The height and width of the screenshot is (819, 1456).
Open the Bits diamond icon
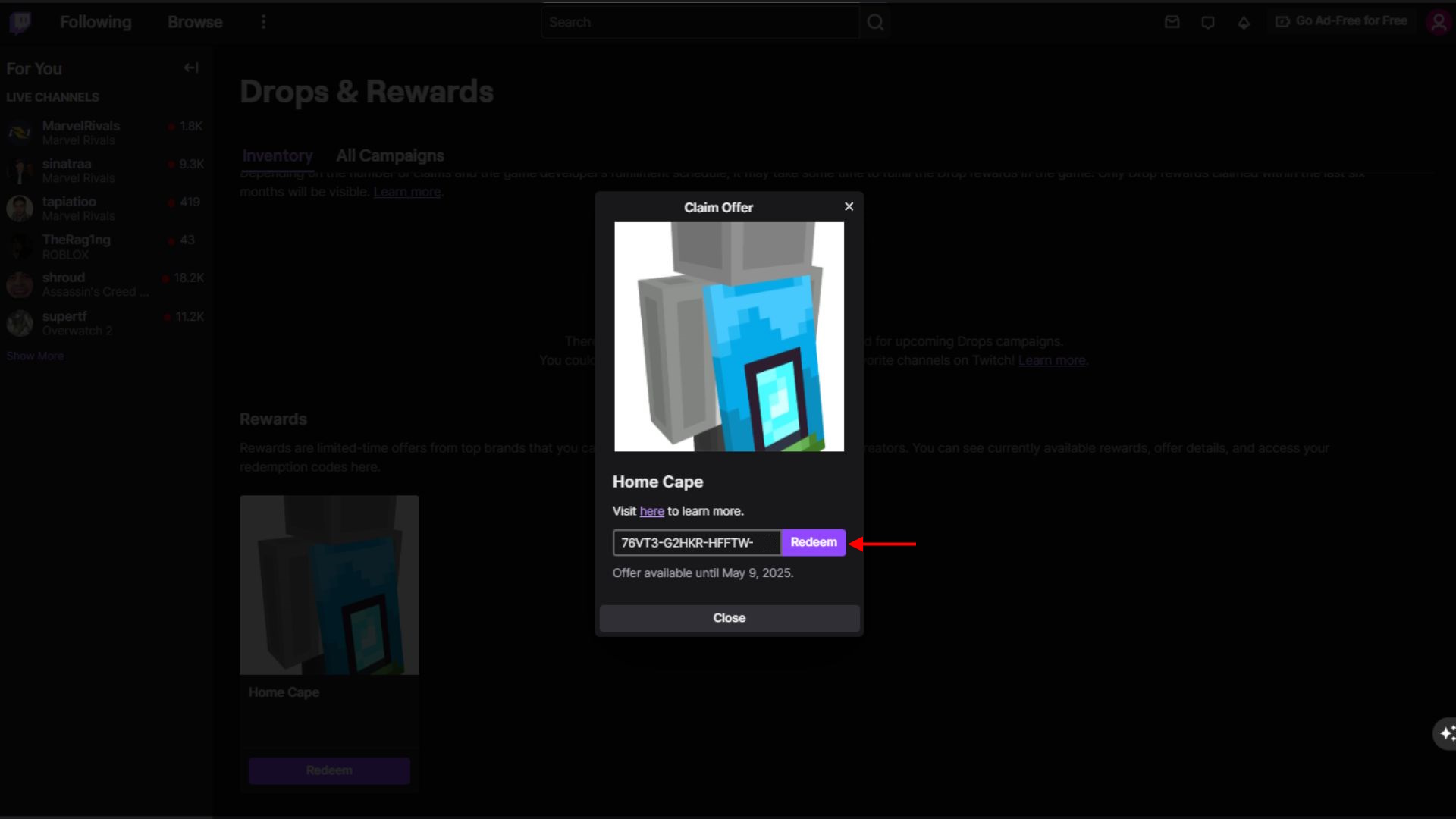1244,23
